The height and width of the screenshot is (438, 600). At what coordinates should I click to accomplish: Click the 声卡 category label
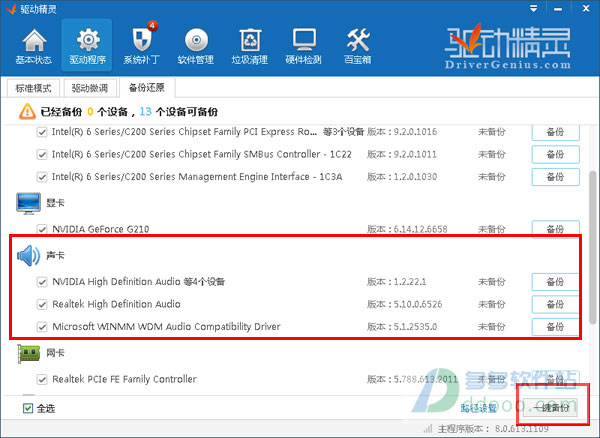click(x=55, y=256)
